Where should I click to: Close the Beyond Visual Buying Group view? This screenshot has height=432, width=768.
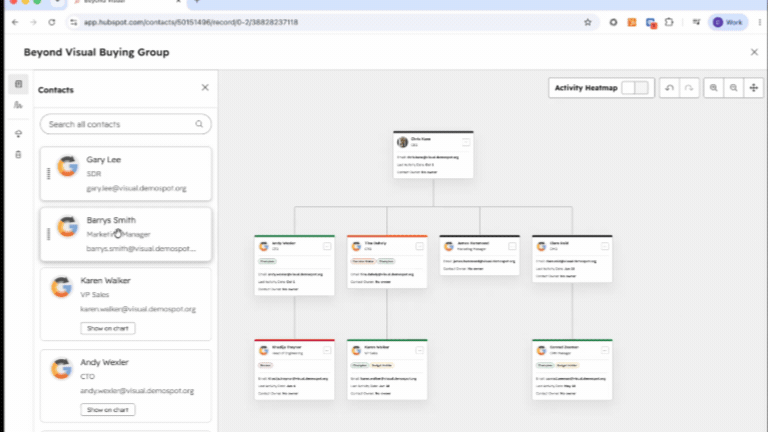click(754, 52)
